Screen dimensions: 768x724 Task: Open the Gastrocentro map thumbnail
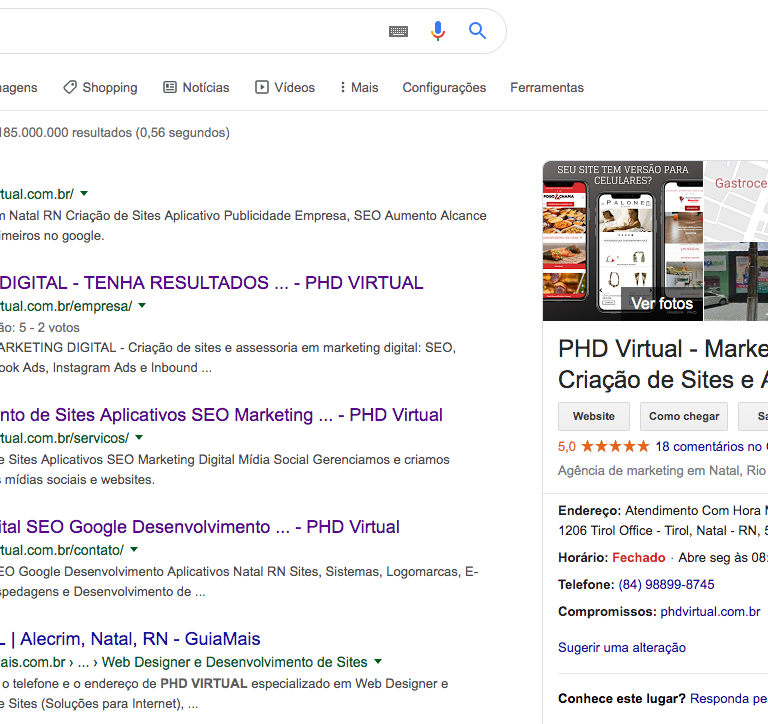(736, 201)
